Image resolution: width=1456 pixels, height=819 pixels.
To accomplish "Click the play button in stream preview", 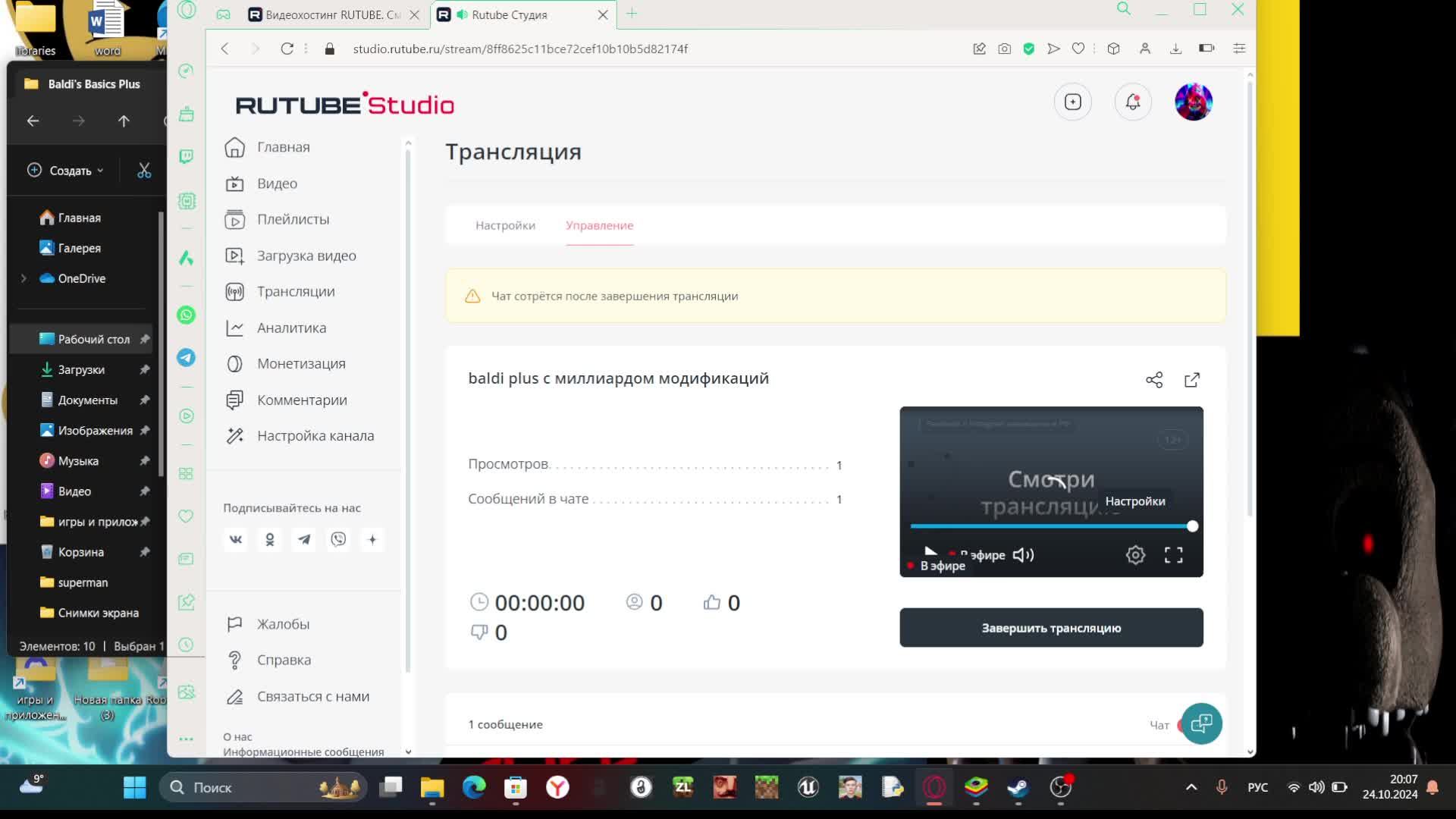I will click(x=930, y=553).
